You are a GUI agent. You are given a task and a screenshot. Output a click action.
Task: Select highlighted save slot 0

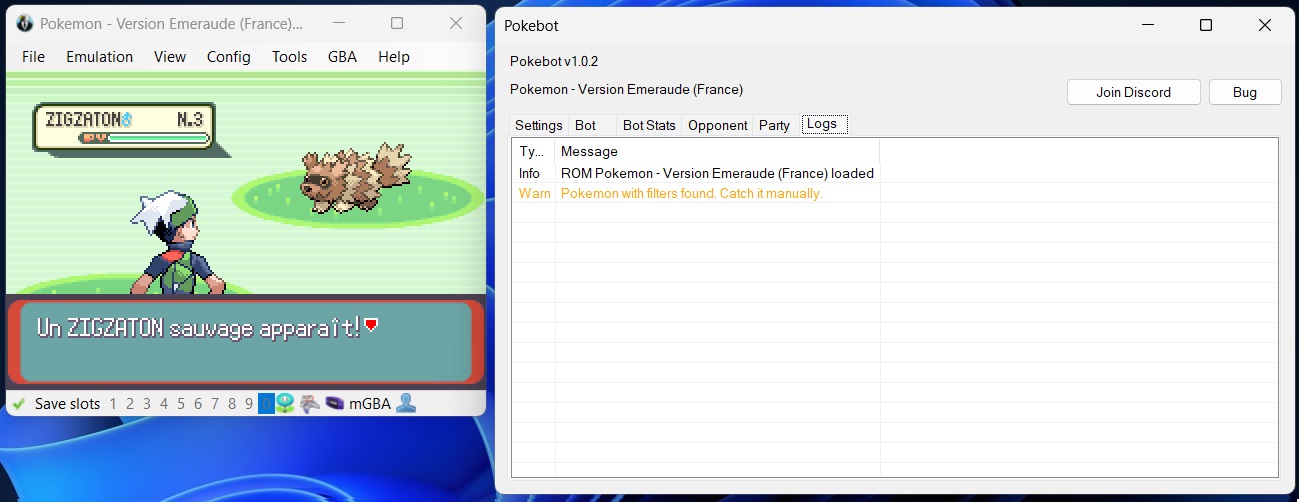click(266, 404)
